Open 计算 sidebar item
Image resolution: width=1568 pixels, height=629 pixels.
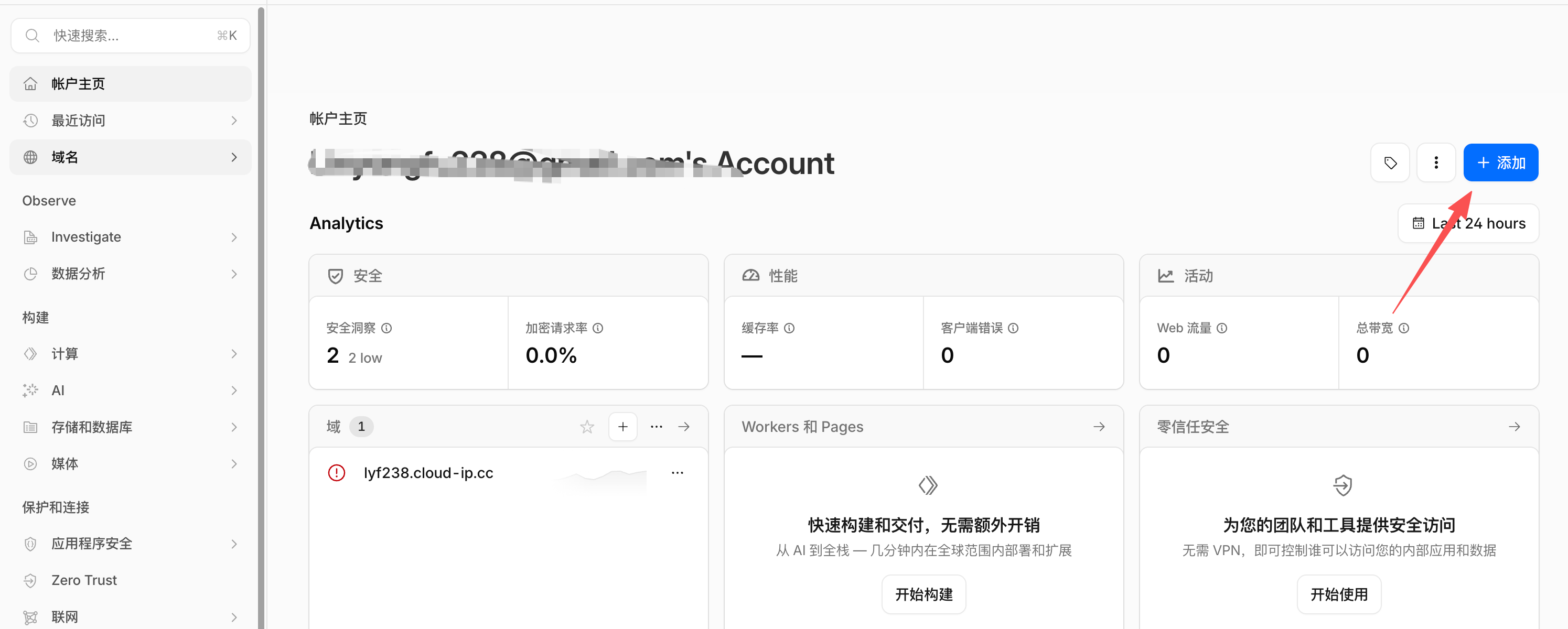(x=130, y=354)
